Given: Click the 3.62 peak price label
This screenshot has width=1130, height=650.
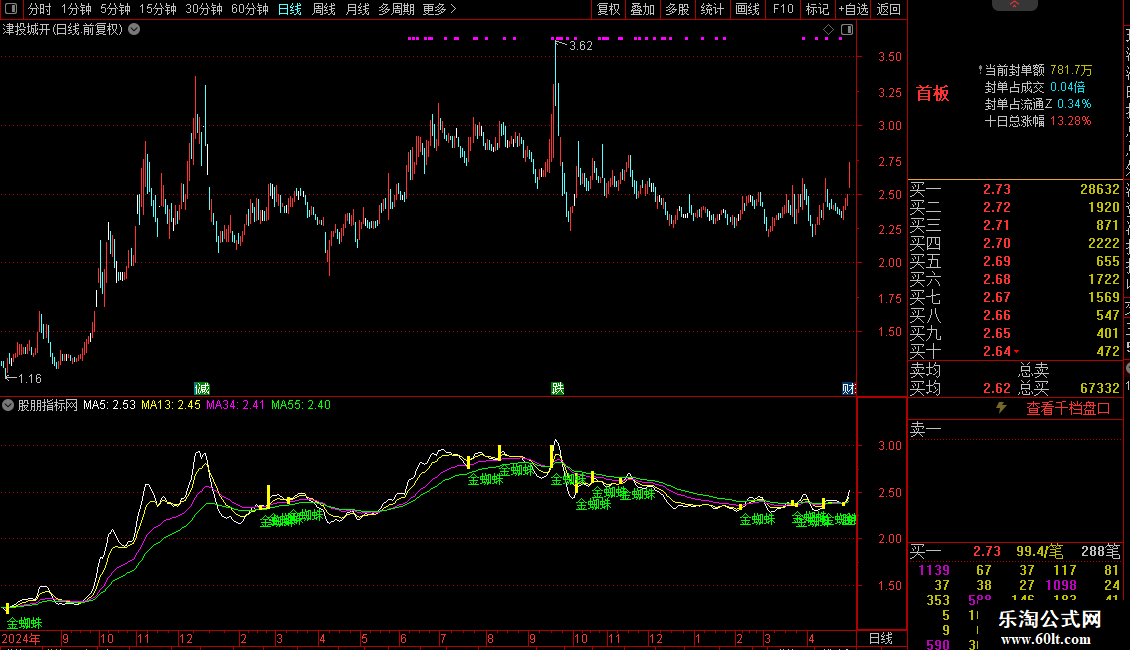Looking at the screenshot, I should click(580, 45).
